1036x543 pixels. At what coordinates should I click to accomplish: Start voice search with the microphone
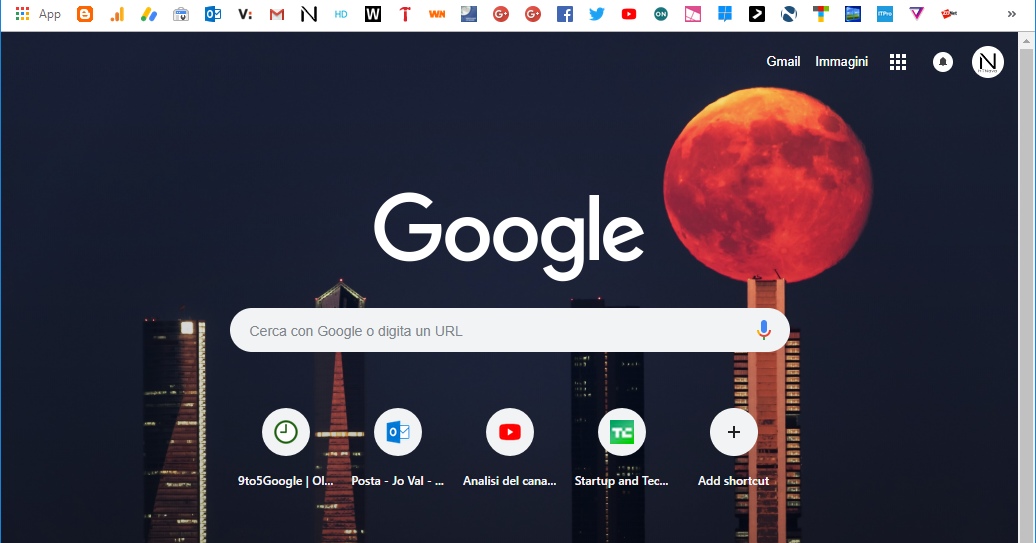point(764,330)
